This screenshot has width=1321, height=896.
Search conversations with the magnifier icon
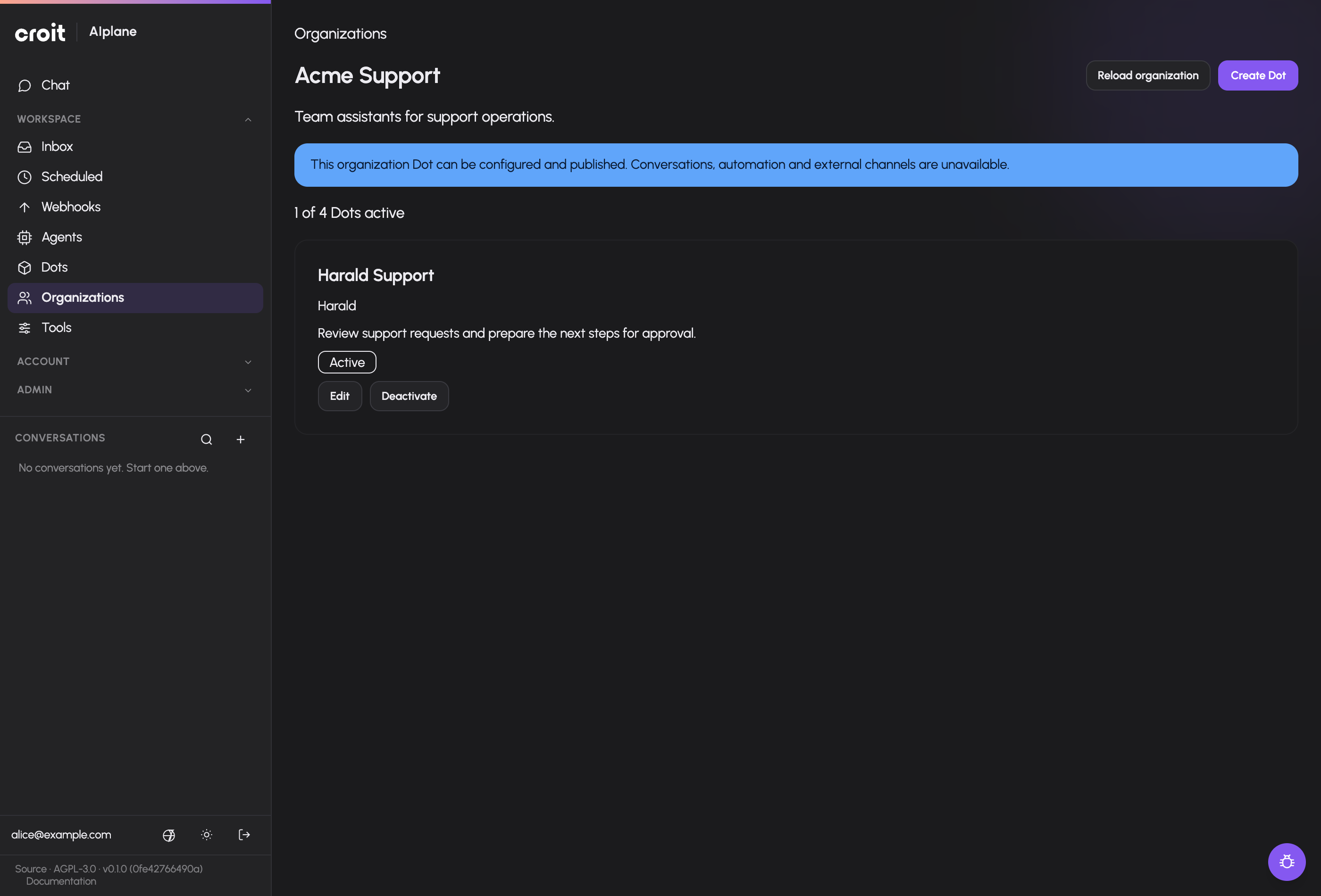[206, 439]
